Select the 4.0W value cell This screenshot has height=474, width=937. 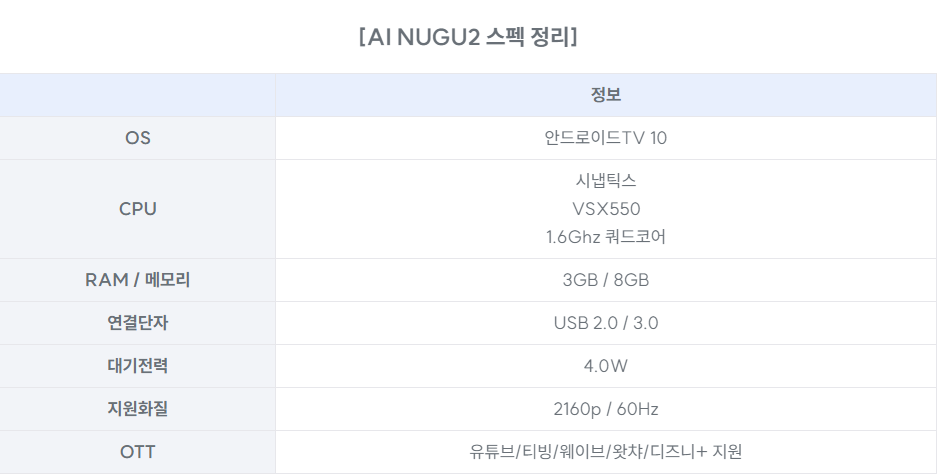606,366
